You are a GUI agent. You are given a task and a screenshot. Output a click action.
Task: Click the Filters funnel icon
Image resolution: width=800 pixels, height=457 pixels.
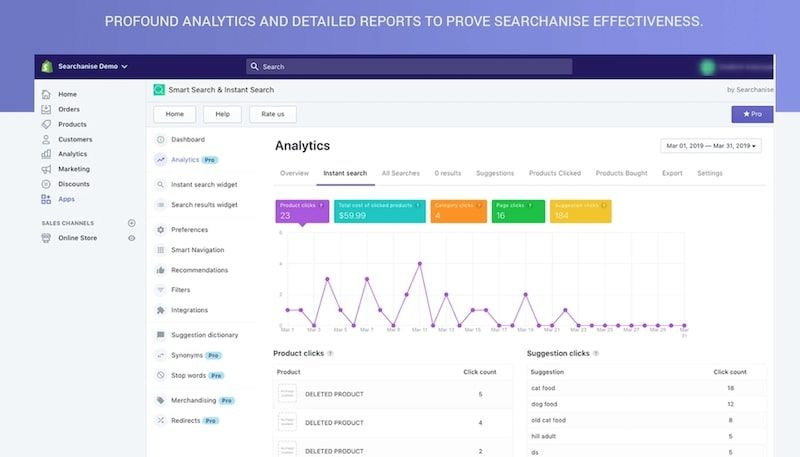click(x=161, y=290)
